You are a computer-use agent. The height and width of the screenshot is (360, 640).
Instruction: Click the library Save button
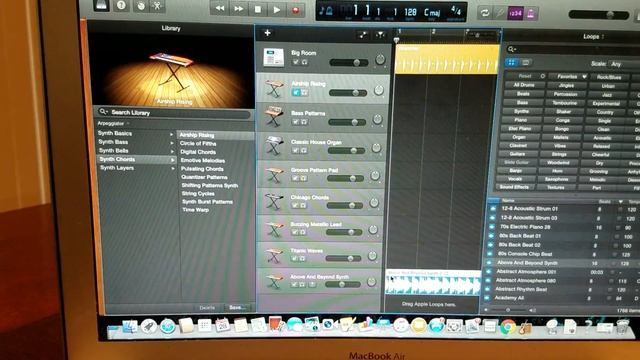click(x=237, y=307)
